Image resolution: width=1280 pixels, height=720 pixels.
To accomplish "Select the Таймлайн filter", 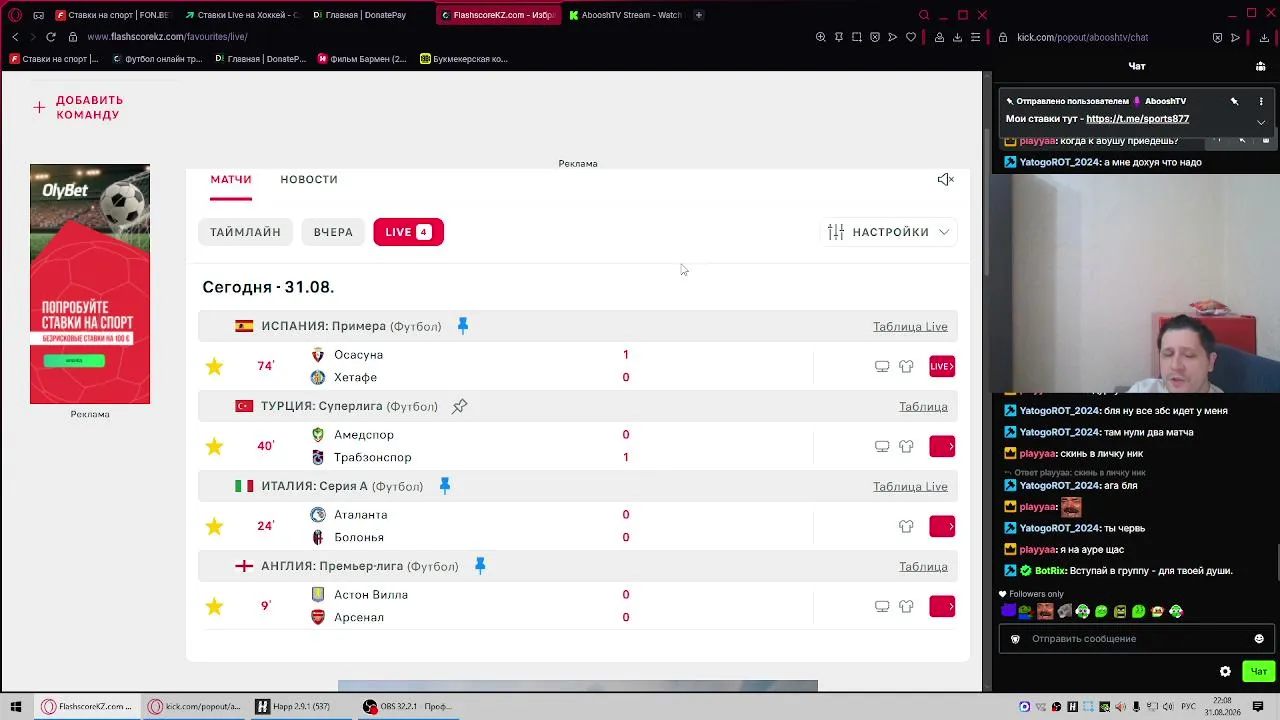I will click(x=245, y=232).
